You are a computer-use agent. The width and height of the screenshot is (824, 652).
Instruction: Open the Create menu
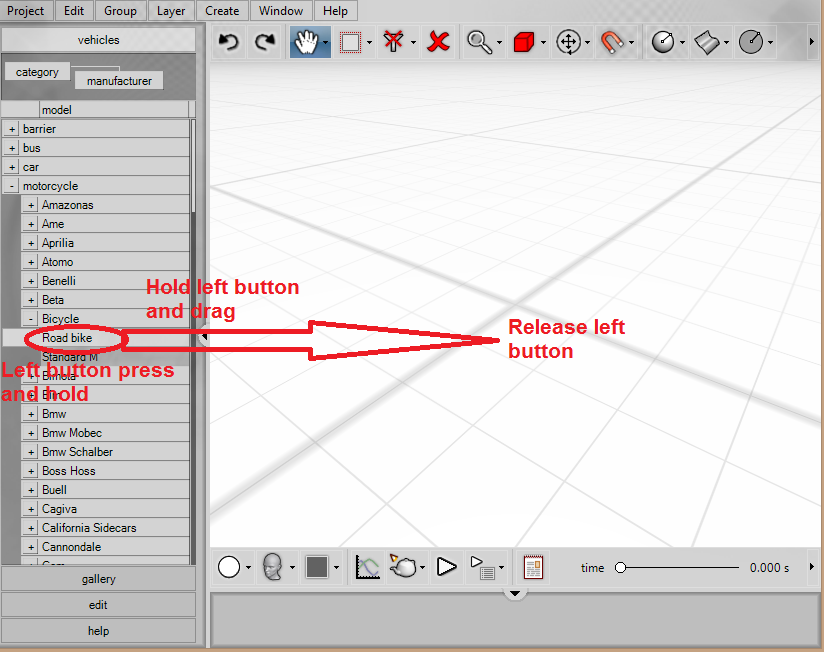pyautogui.click(x=222, y=11)
